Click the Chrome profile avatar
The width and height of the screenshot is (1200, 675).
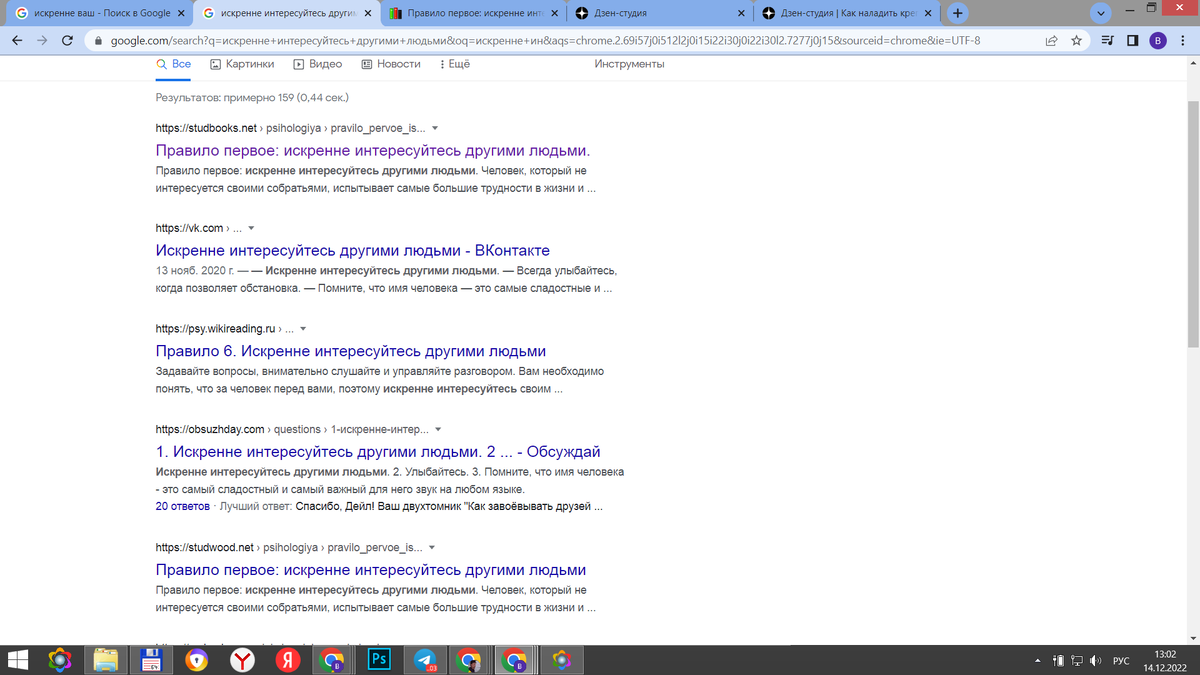point(1160,42)
